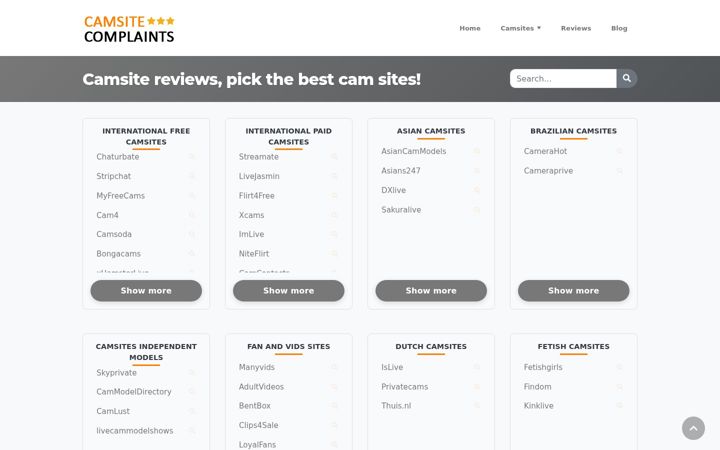Open the Bongacams review link

118,253
